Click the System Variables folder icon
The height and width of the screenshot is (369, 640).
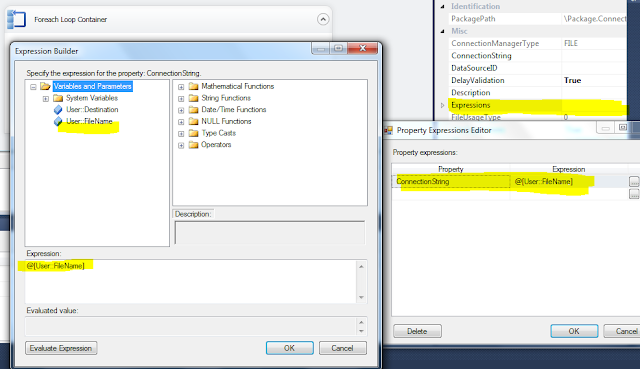point(58,98)
